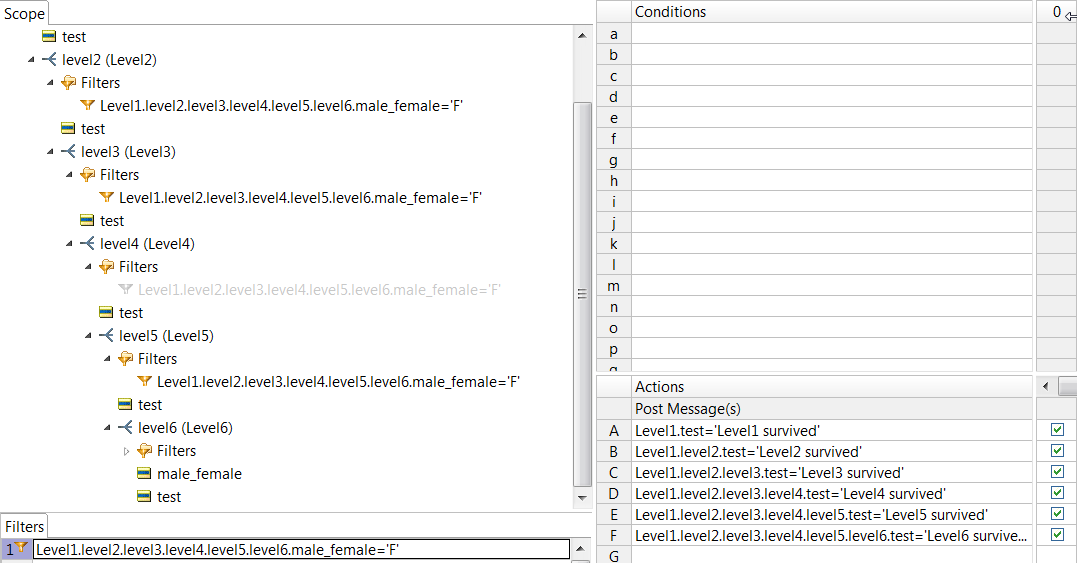
Task: Click the Post Message(s) header row
Action: coord(830,409)
